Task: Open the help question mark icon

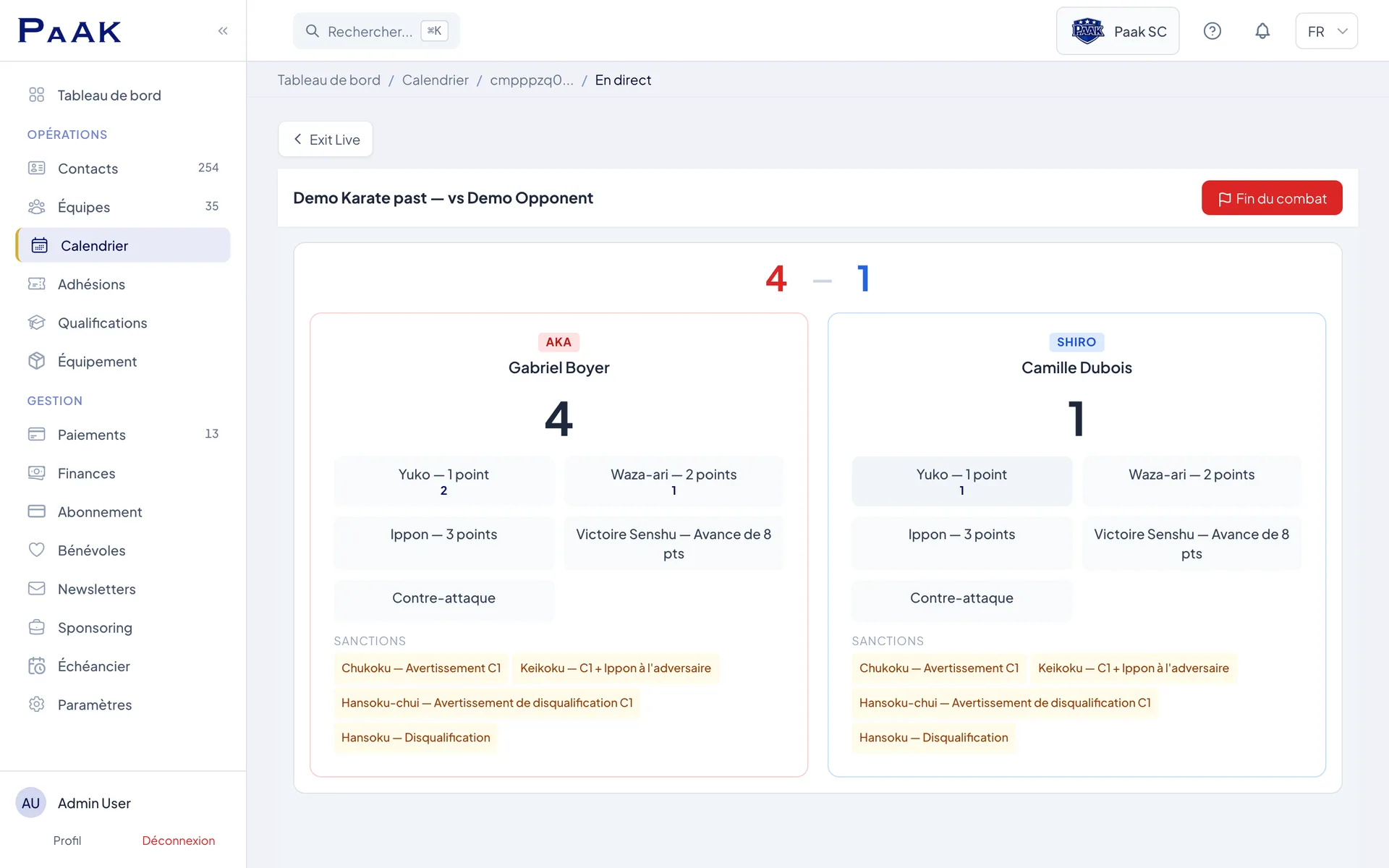Action: [x=1212, y=31]
